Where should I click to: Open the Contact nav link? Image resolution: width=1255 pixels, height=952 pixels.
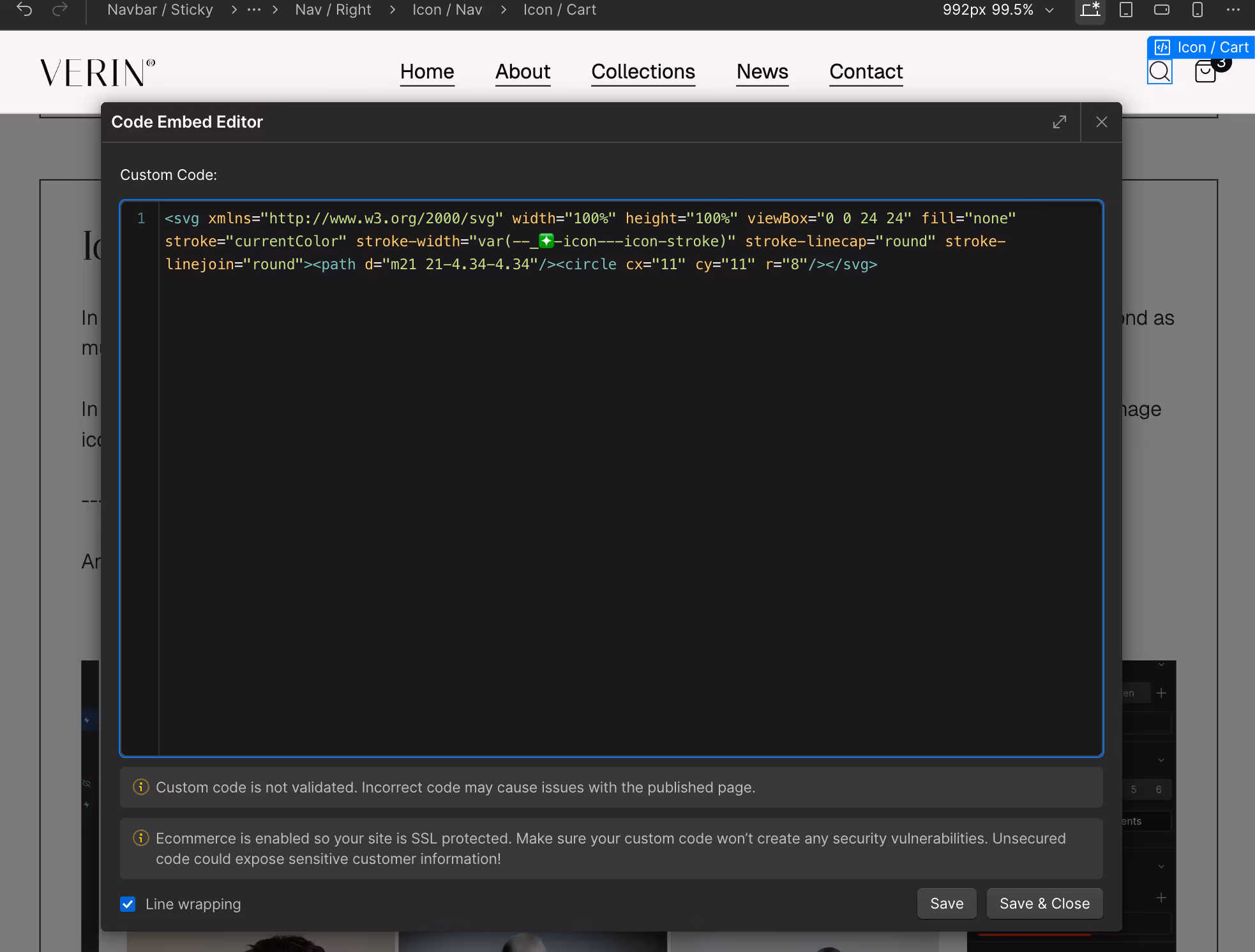coord(866,72)
